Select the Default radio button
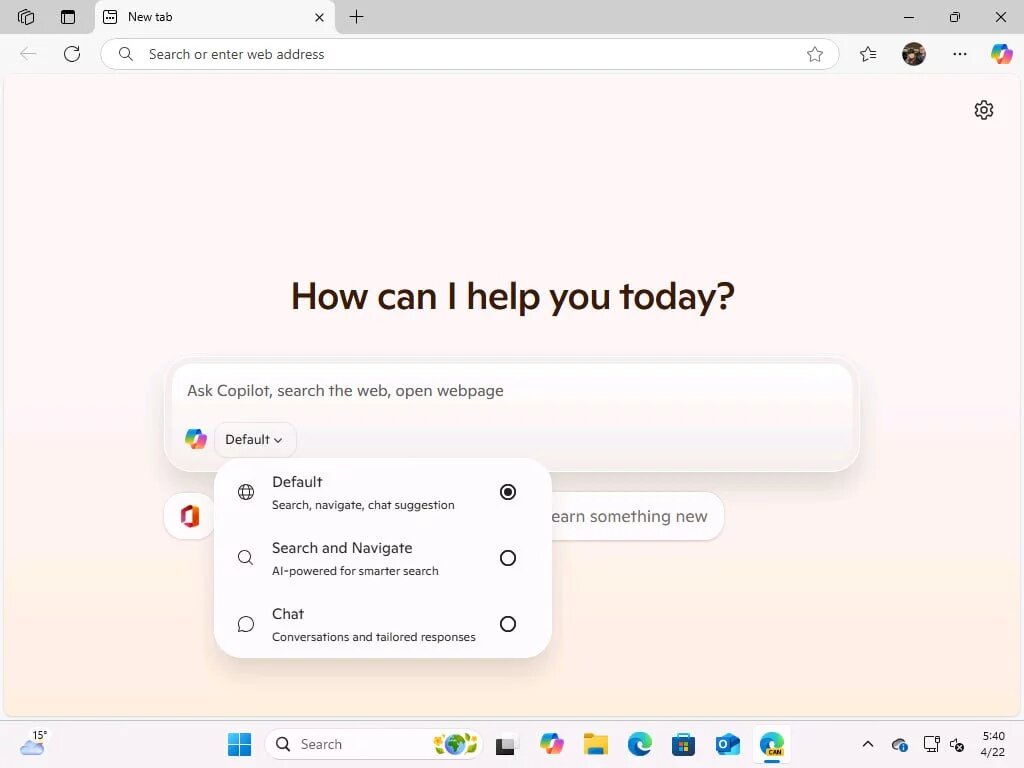 [x=507, y=492]
